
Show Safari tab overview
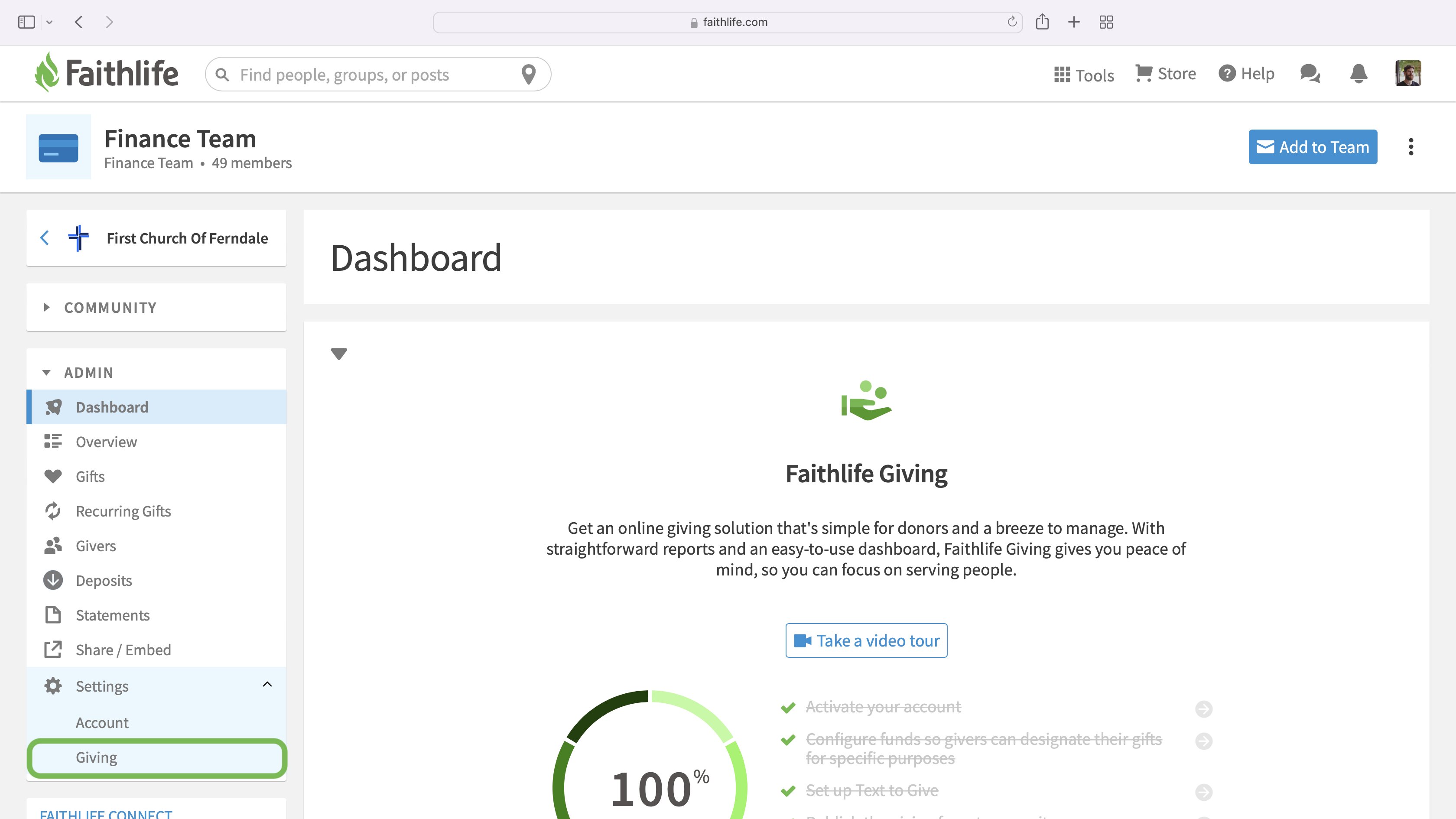[1106, 22]
